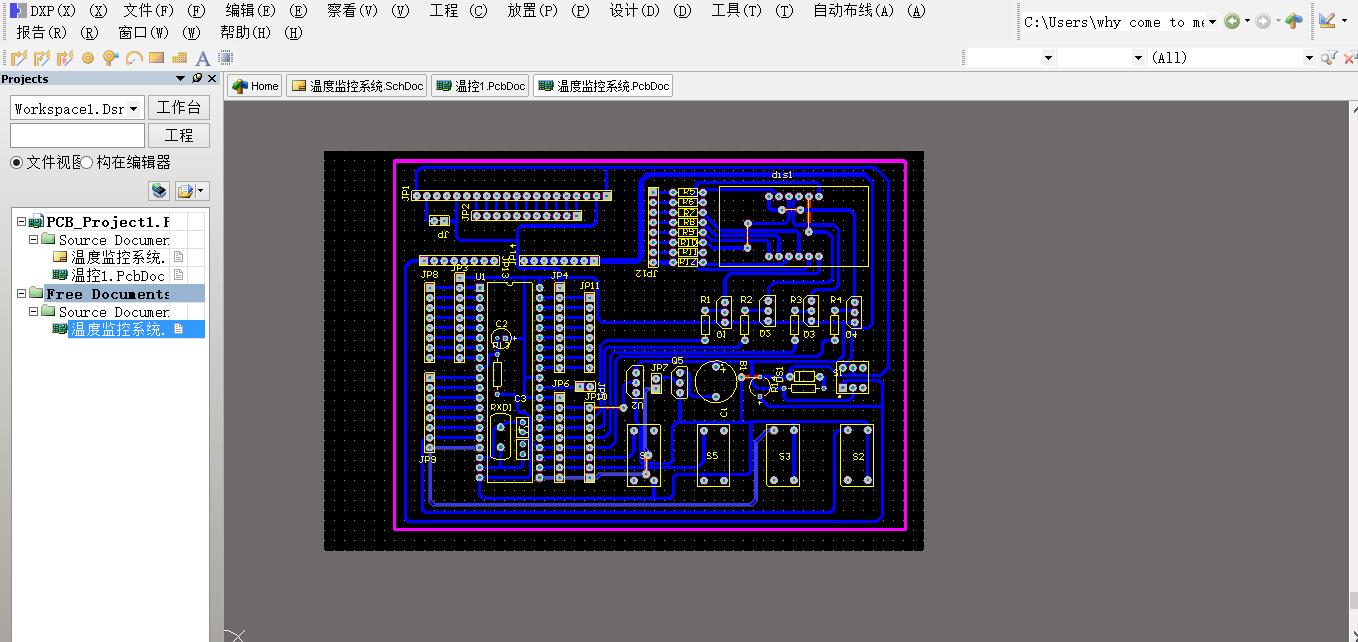Close the Projects panel

pyautogui.click(x=212, y=78)
